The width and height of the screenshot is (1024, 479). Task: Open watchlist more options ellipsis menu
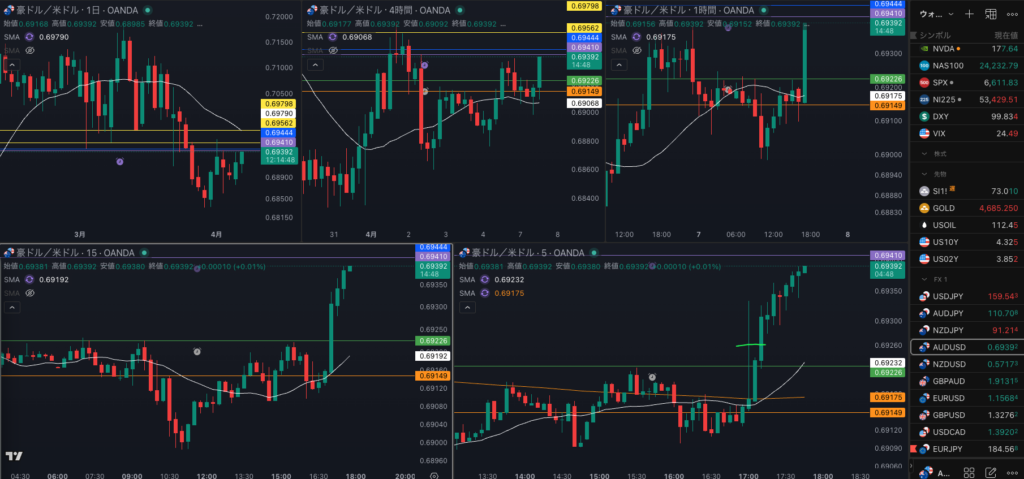tap(1012, 14)
